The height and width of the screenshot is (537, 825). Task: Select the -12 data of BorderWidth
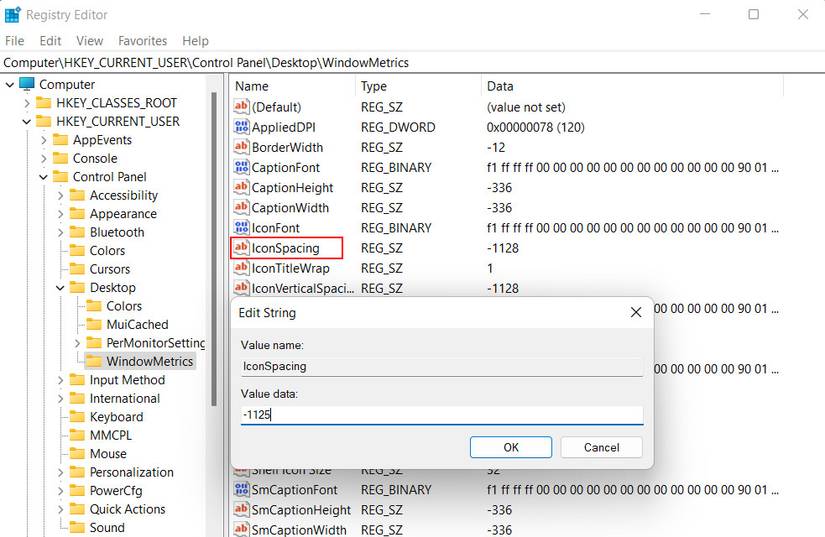496,147
